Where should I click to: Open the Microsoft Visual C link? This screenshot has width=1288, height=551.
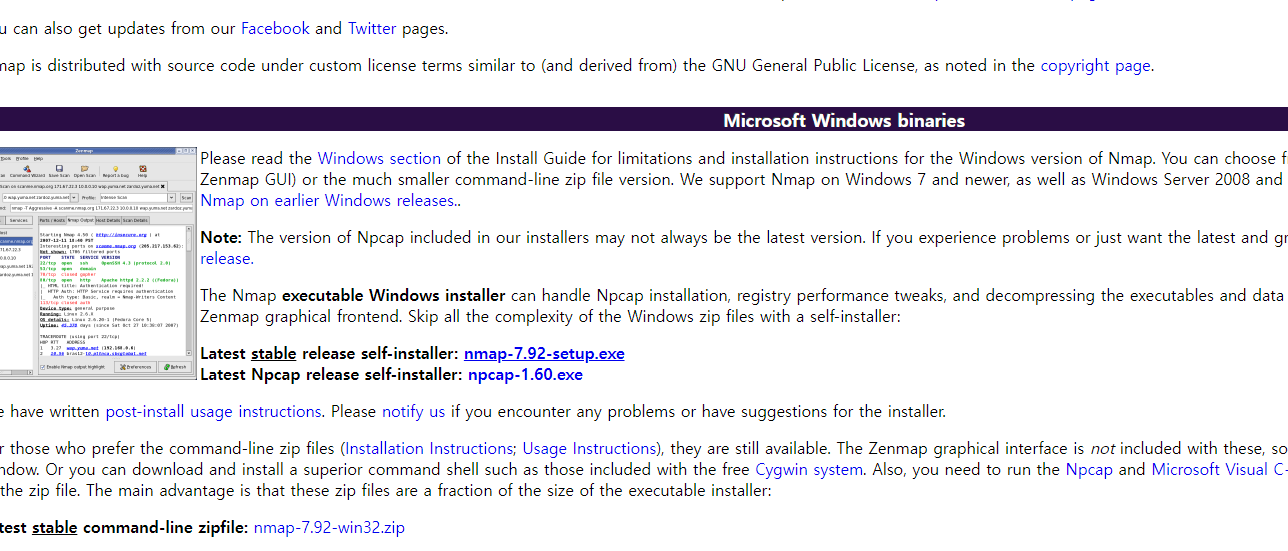pos(1219,469)
